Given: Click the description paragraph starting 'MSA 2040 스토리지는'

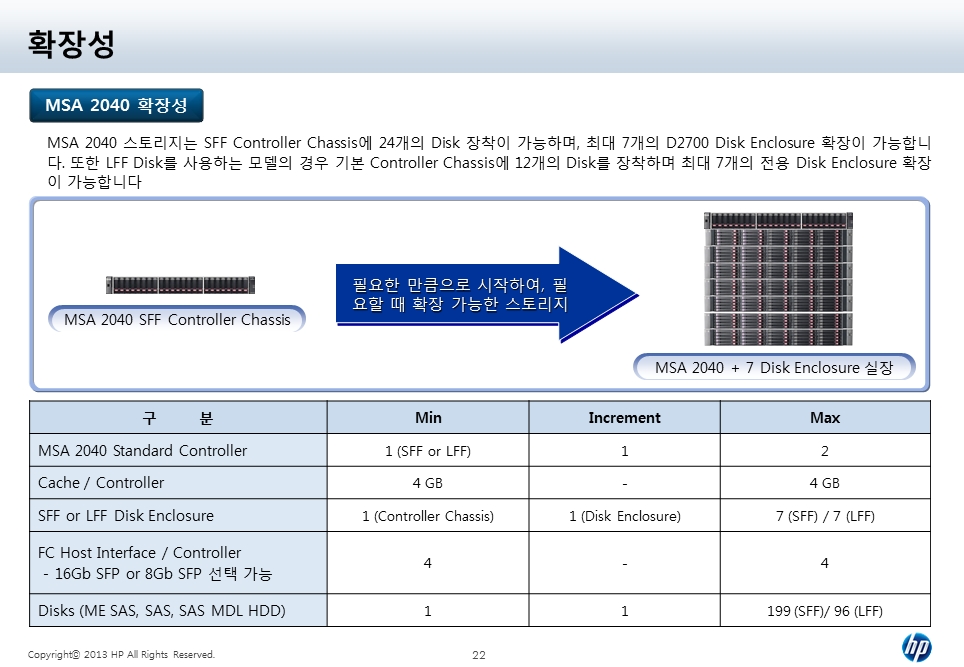Looking at the screenshot, I should (x=489, y=162).
